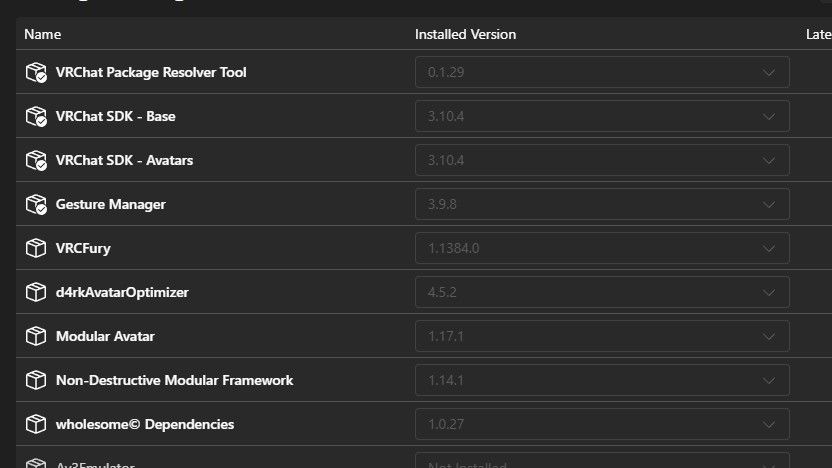Viewport: 832px width, 468px height.
Task: Select the VRChat SDK - Avatars name
Action: click(124, 160)
